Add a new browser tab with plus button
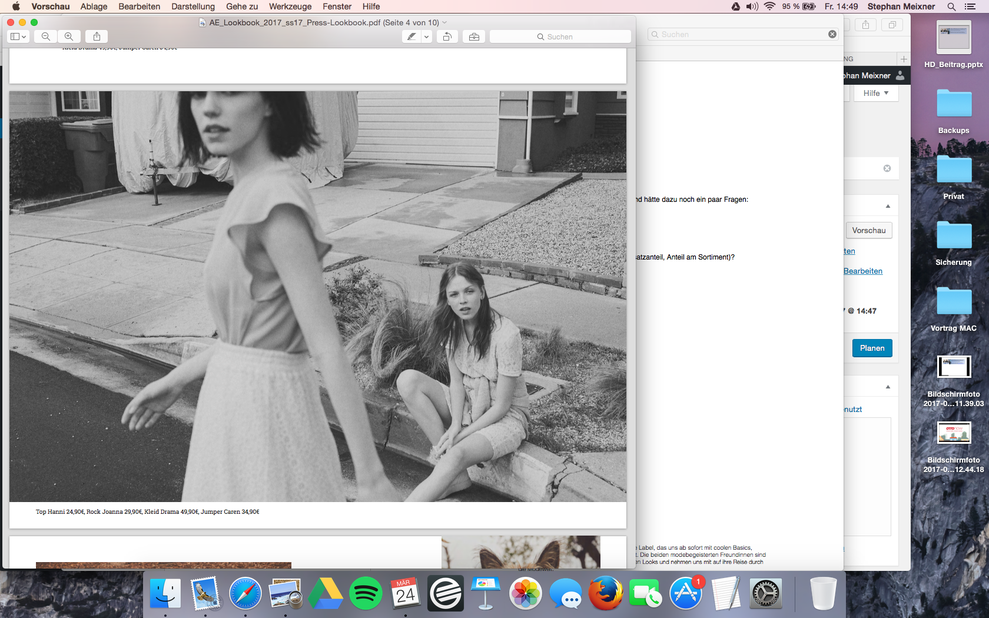 pyautogui.click(x=904, y=59)
